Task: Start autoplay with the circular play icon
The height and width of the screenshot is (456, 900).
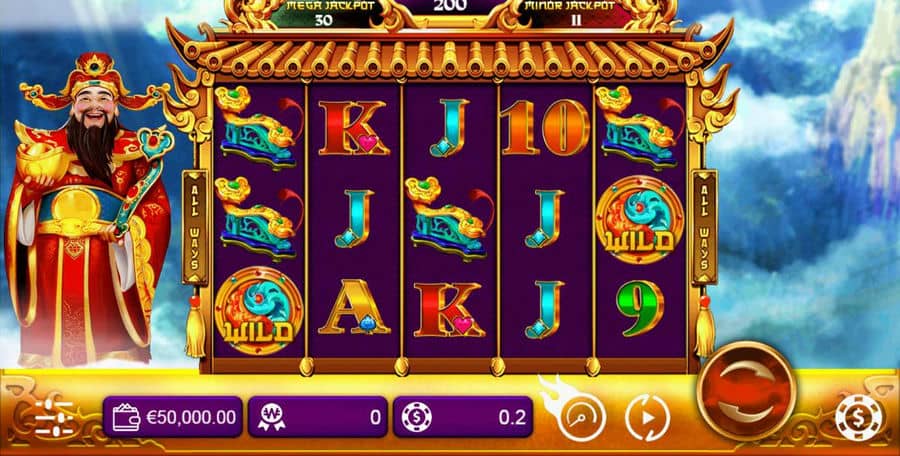Action: [647, 418]
